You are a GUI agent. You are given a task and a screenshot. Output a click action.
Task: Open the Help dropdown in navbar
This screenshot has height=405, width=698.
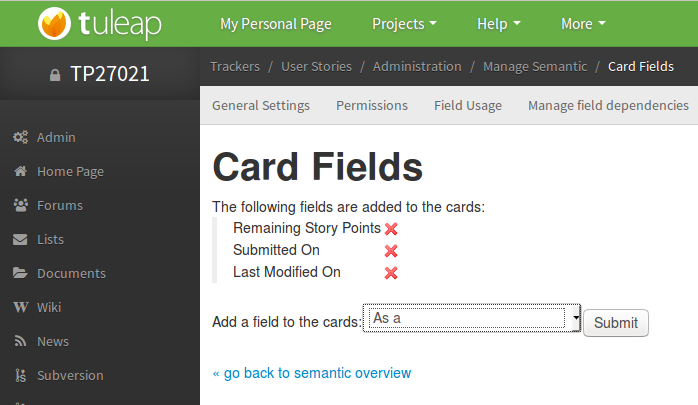[499, 24]
